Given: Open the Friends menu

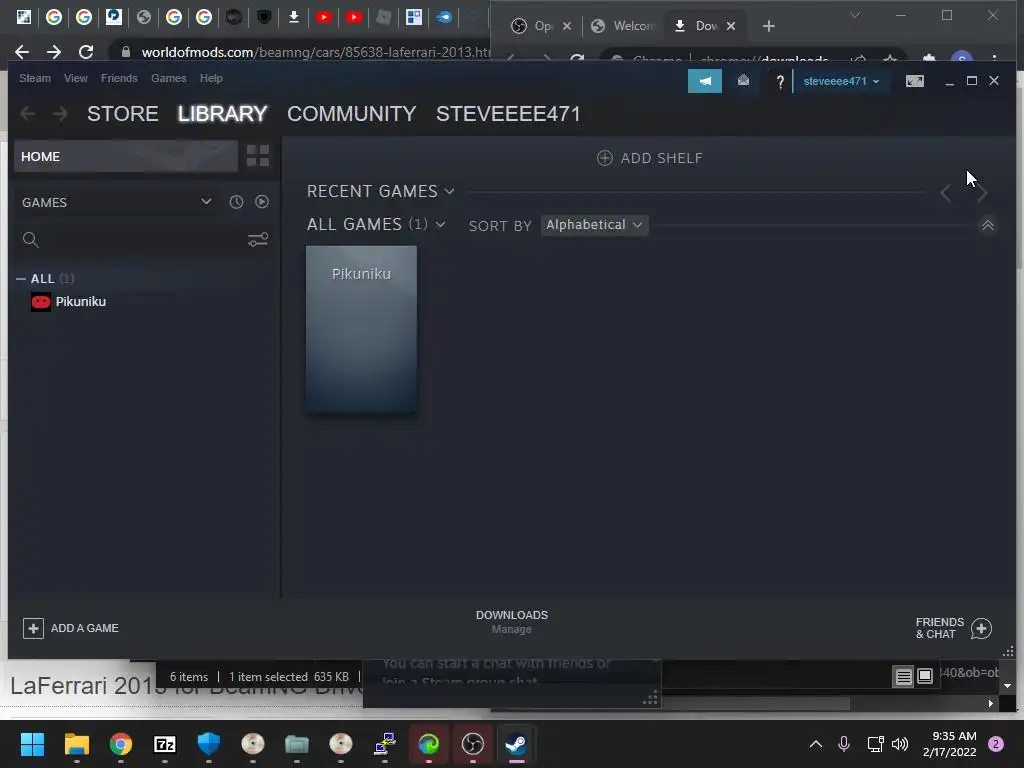Looking at the screenshot, I should tap(119, 78).
